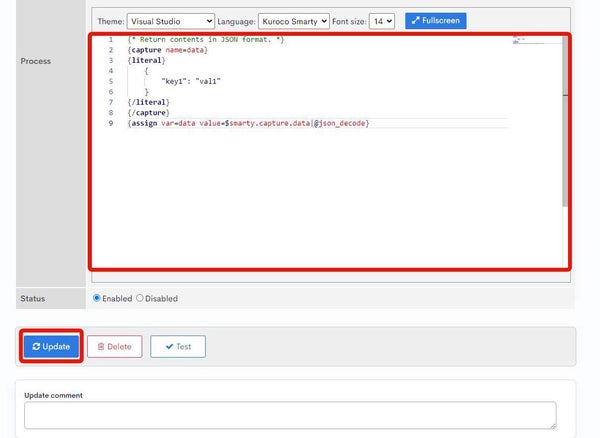Click the '{/literal}' closing tag line
The width and height of the screenshot is (600, 438).
[148, 102]
